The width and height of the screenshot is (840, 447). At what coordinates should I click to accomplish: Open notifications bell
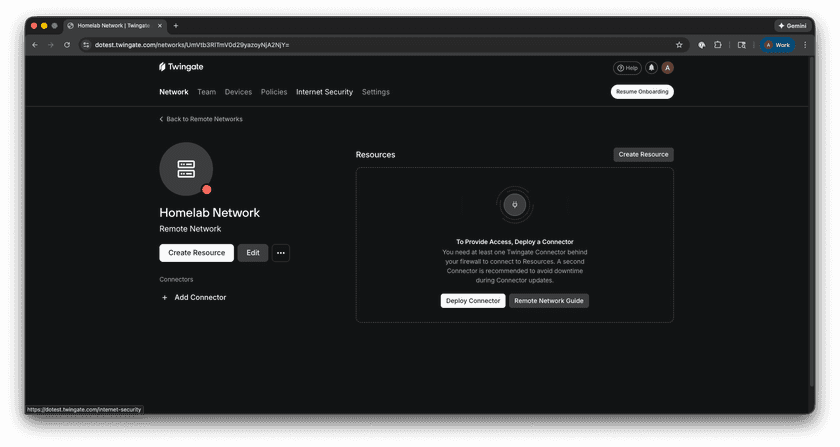[651, 68]
